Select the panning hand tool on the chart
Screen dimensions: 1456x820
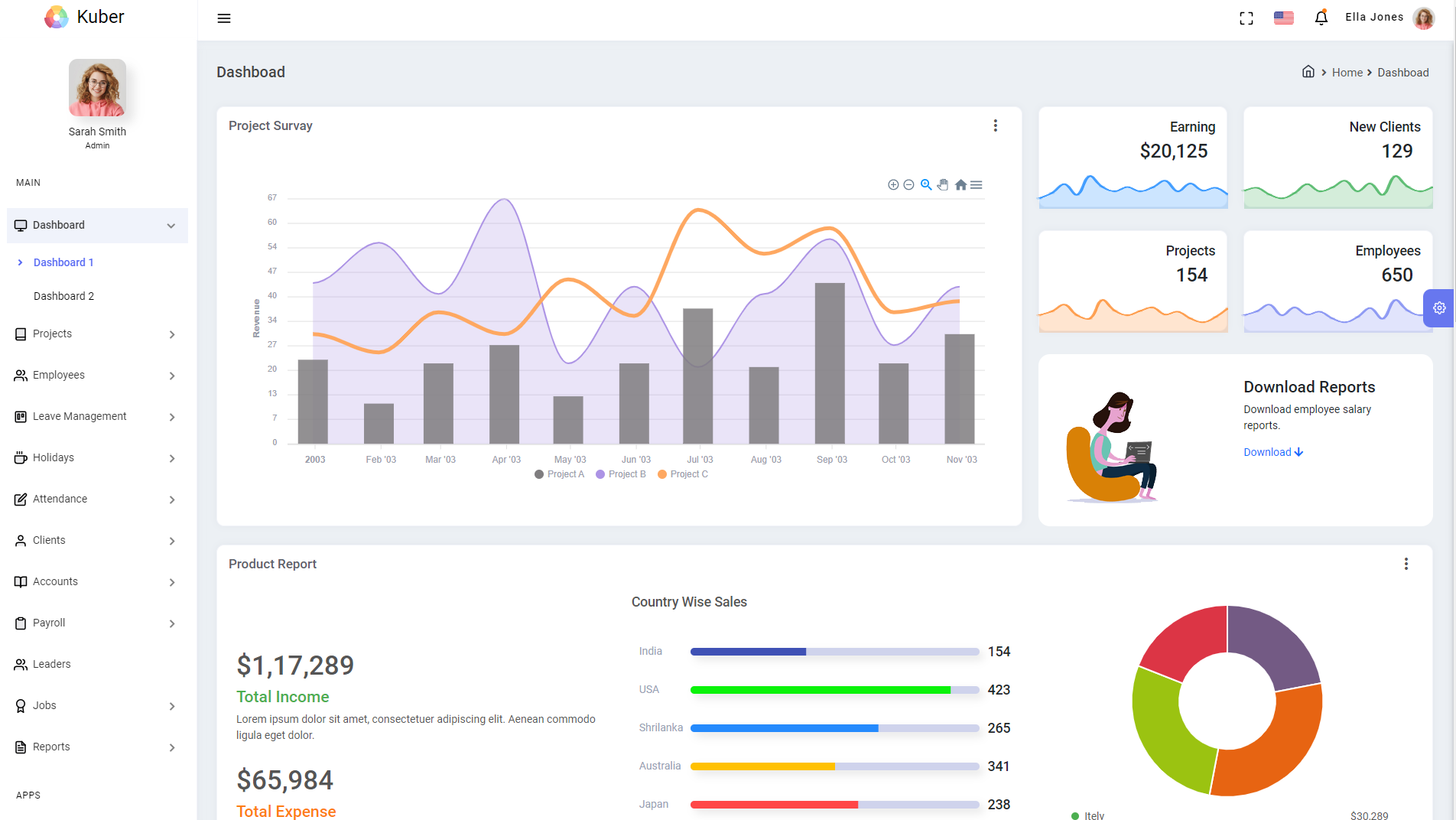pyautogui.click(x=943, y=184)
